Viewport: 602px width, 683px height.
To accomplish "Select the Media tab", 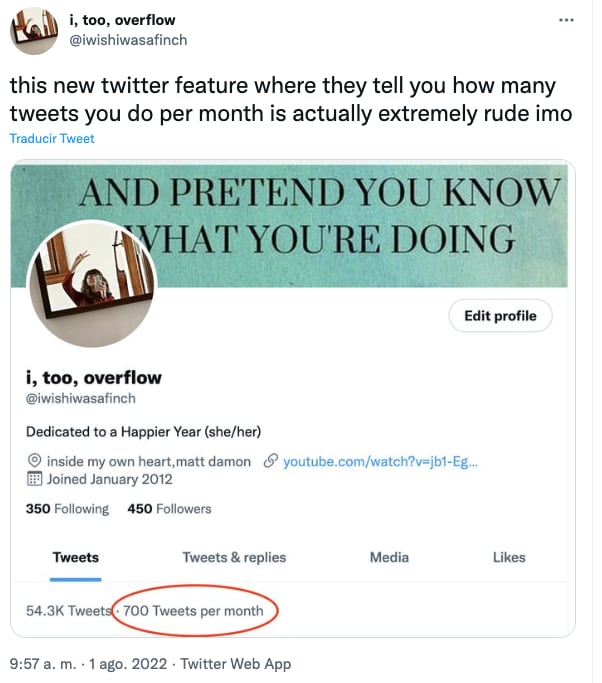I will point(389,557).
